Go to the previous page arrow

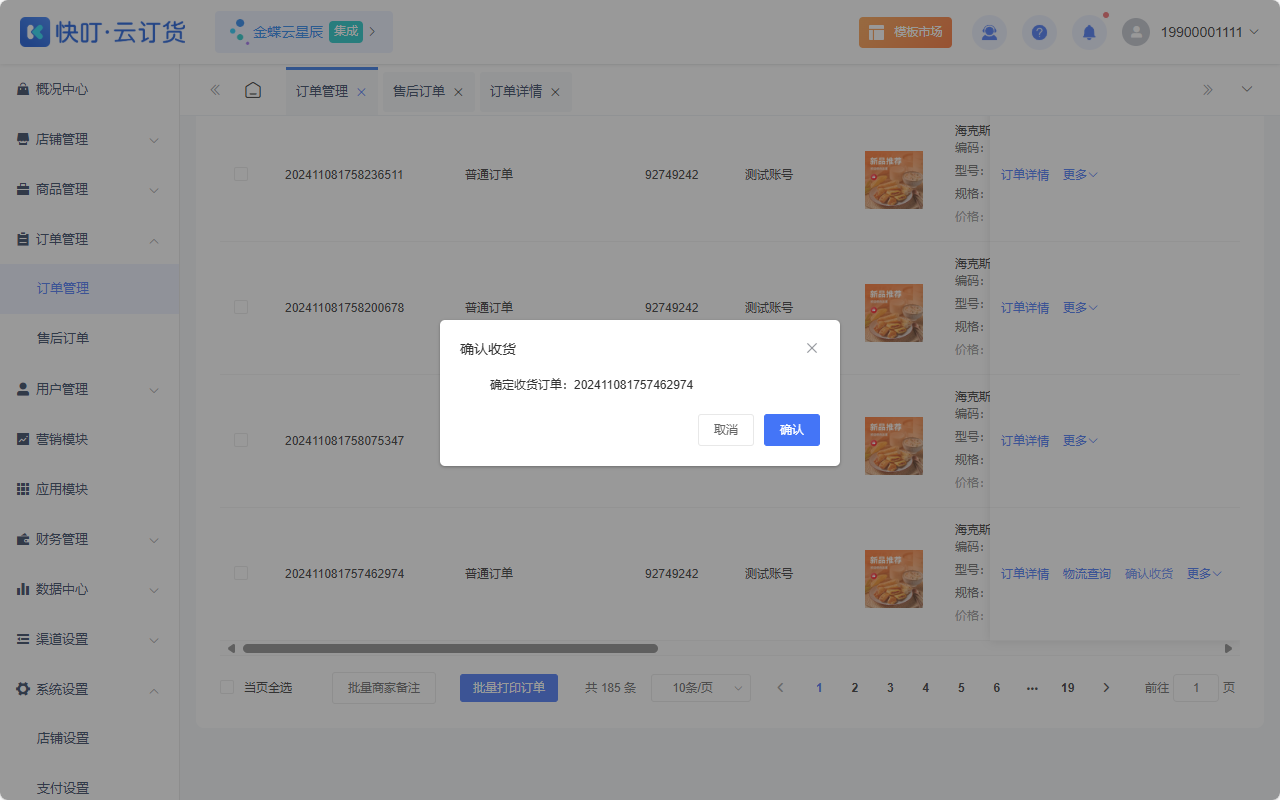click(x=781, y=688)
